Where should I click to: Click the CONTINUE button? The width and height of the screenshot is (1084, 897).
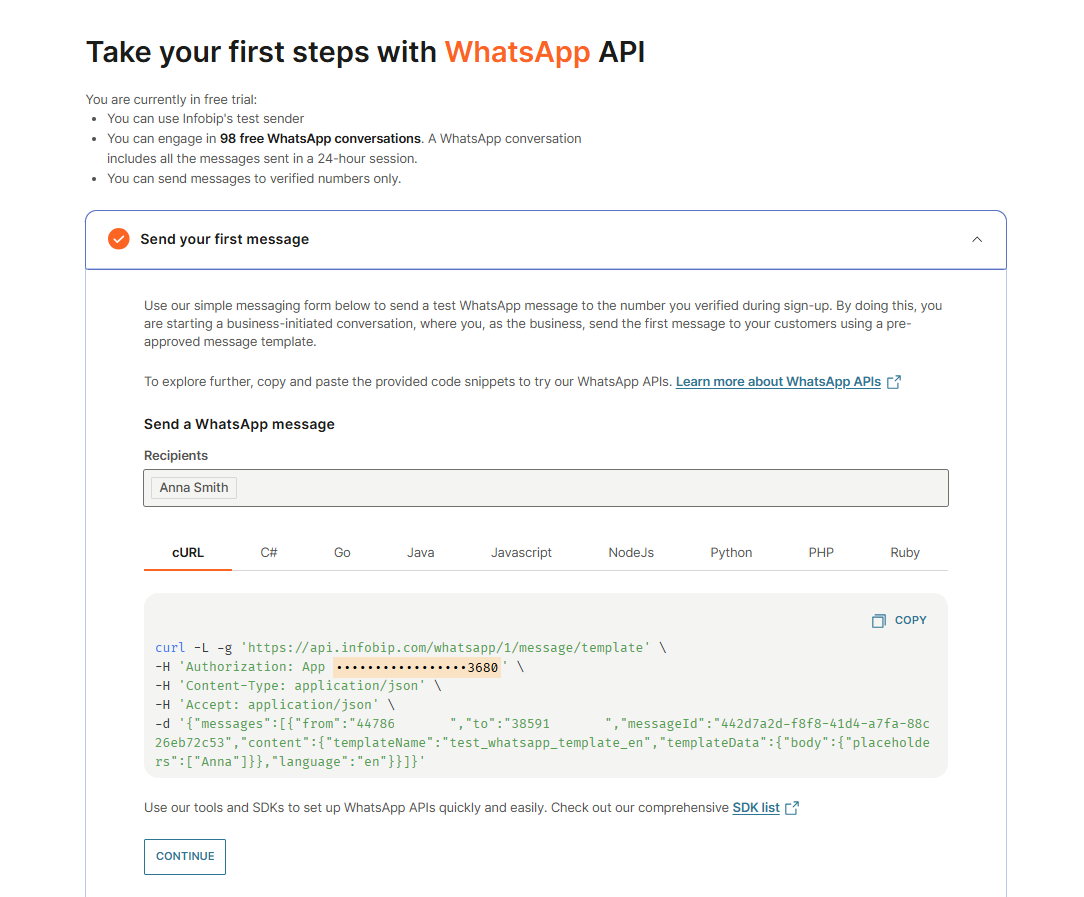tap(185, 856)
